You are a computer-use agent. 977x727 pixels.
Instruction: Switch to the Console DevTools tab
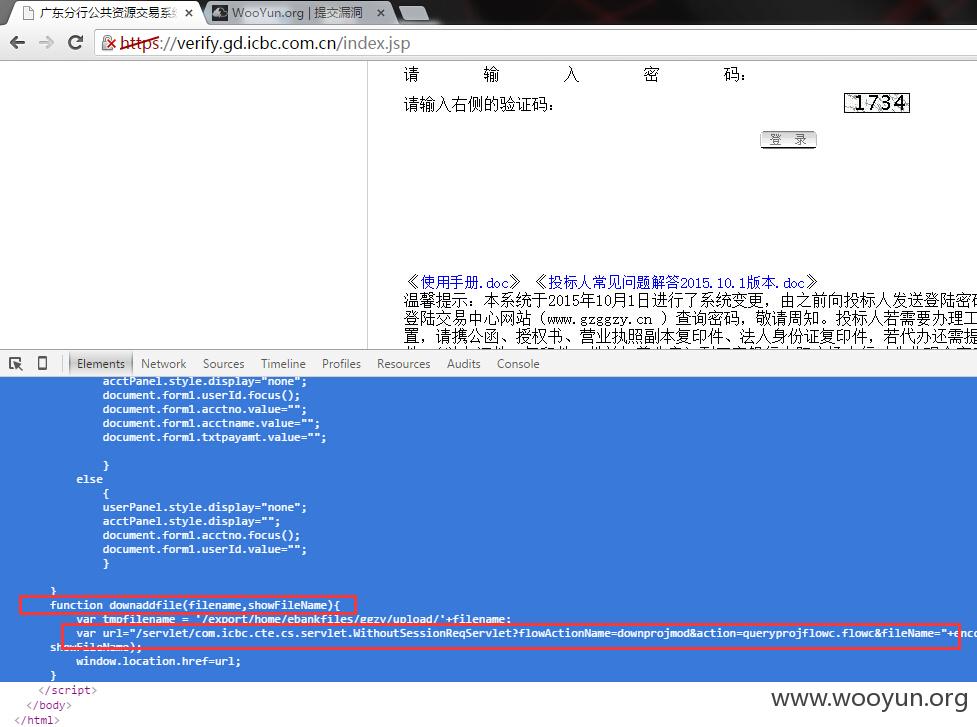pyautogui.click(x=518, y=363)
